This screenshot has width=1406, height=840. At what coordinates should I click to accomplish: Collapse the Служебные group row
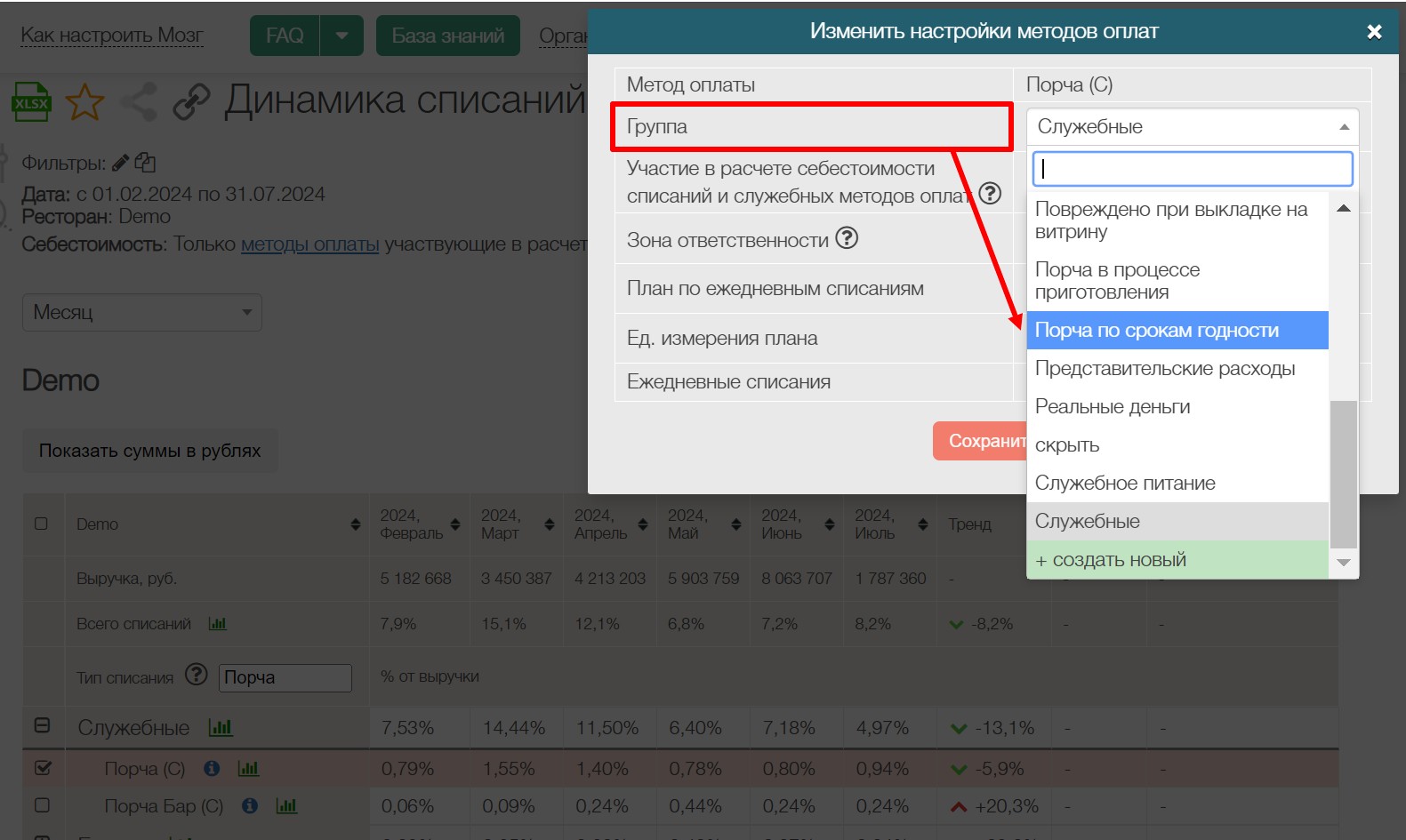(42, 725)
